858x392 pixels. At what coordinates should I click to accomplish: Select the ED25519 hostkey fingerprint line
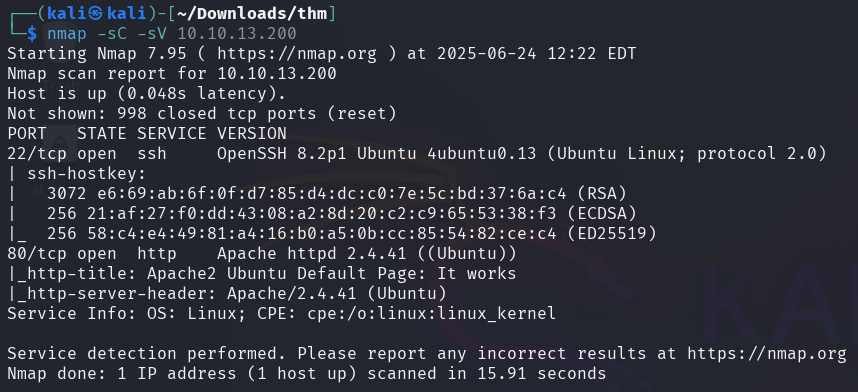[352, 234]
